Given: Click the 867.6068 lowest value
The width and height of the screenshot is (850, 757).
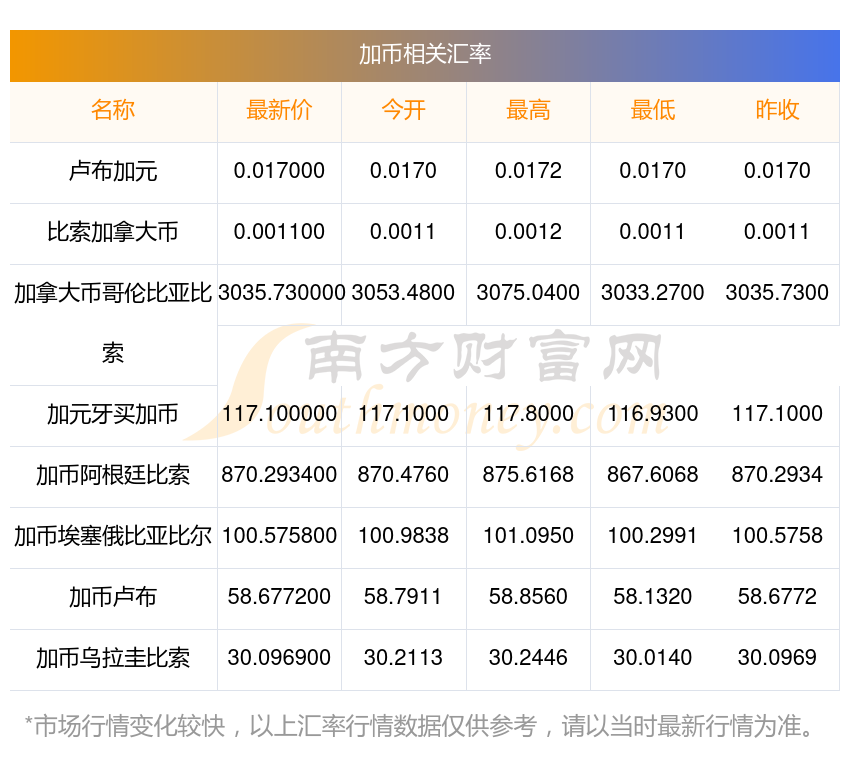Looking at the screenshot, I should 653,475.
